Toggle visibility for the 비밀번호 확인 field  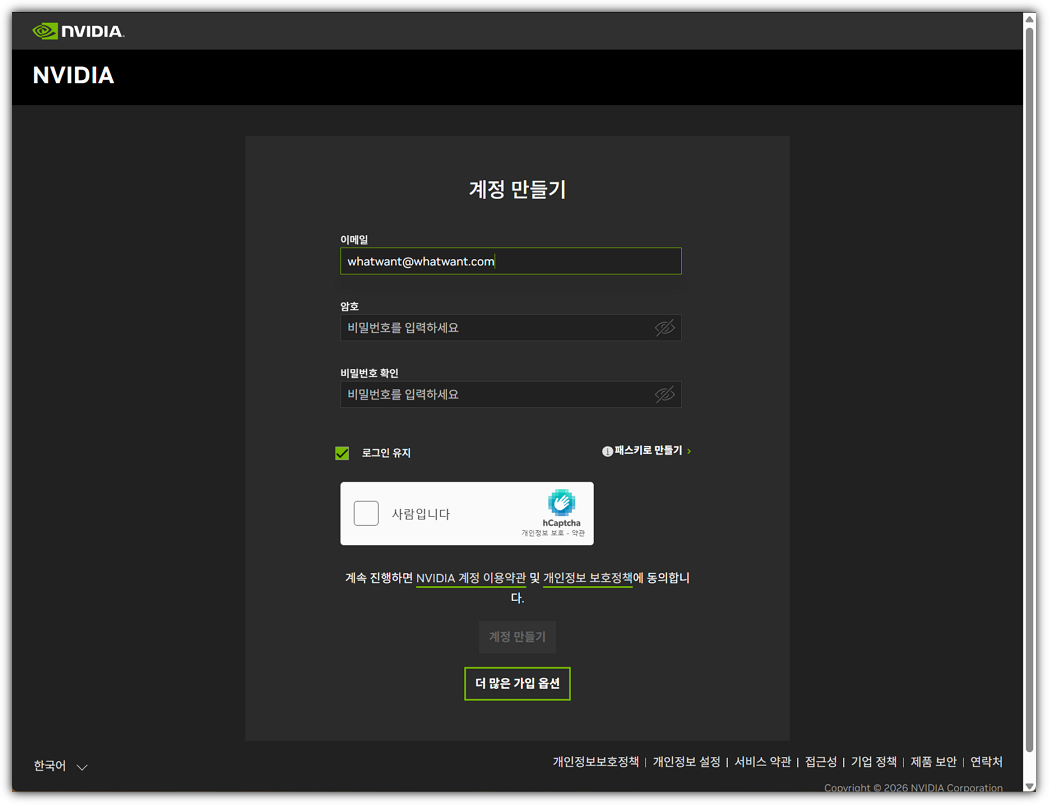click(x=664, y=395)
